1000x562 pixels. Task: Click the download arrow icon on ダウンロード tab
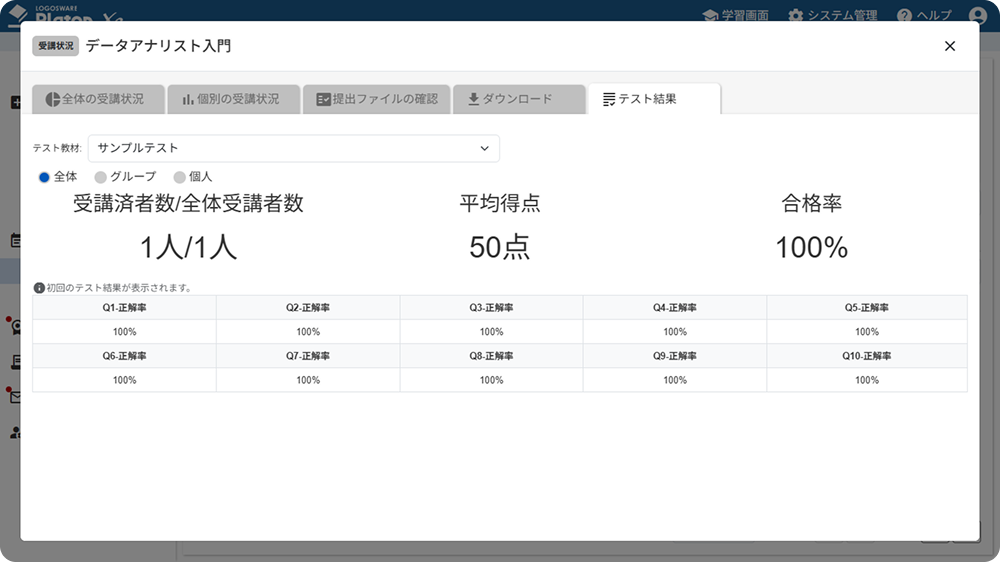(x=474, y=99)
